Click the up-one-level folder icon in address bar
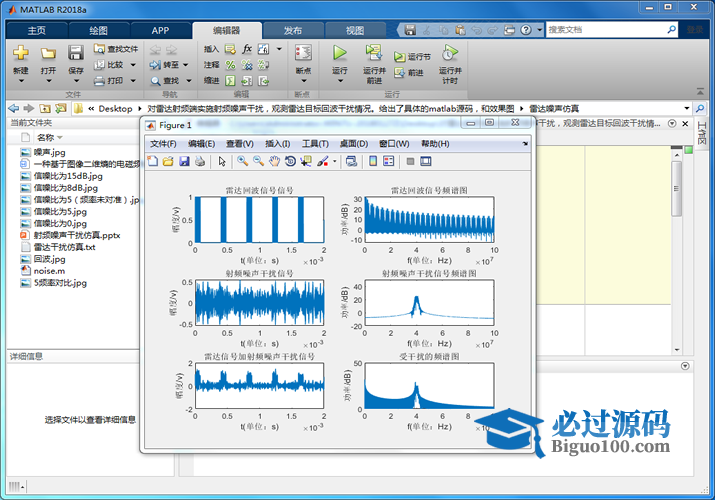The image size is (715, 500). click(x=45, y=108)
